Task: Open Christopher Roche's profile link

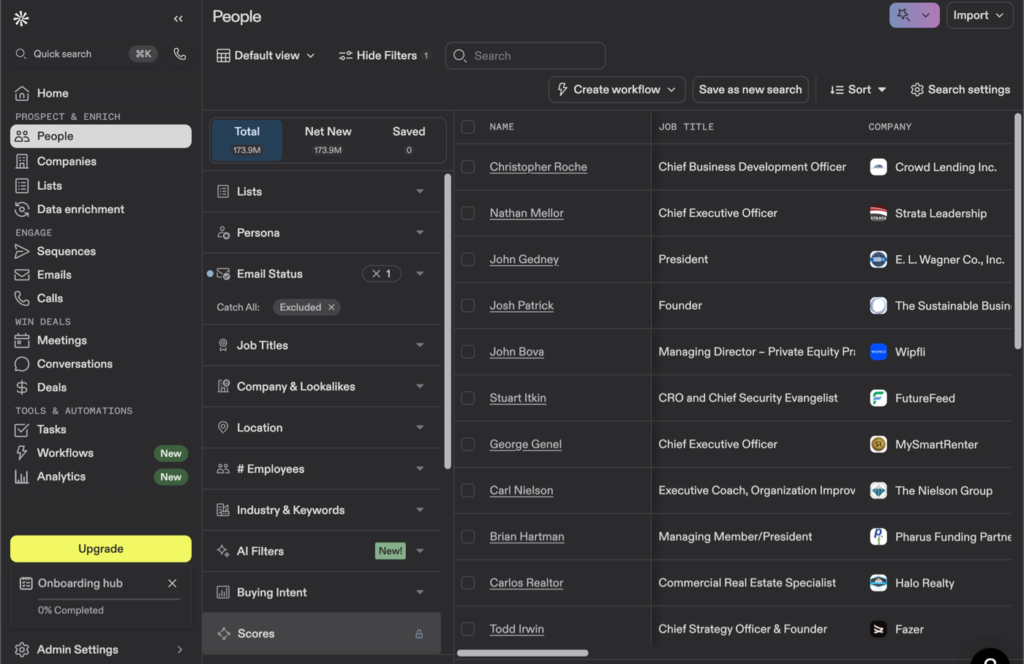Action: coord(538,166)
